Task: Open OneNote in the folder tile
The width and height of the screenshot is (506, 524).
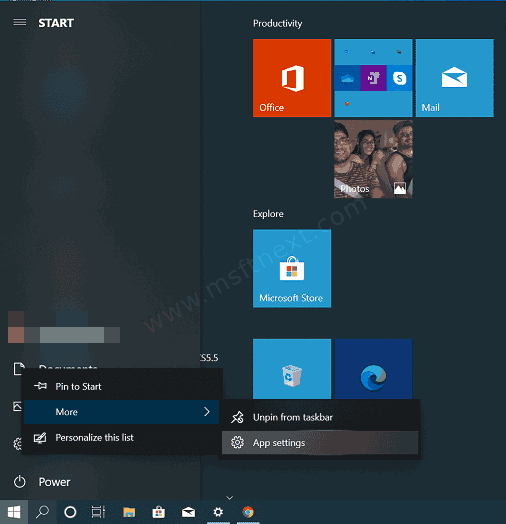Action: tap(373, 78)
